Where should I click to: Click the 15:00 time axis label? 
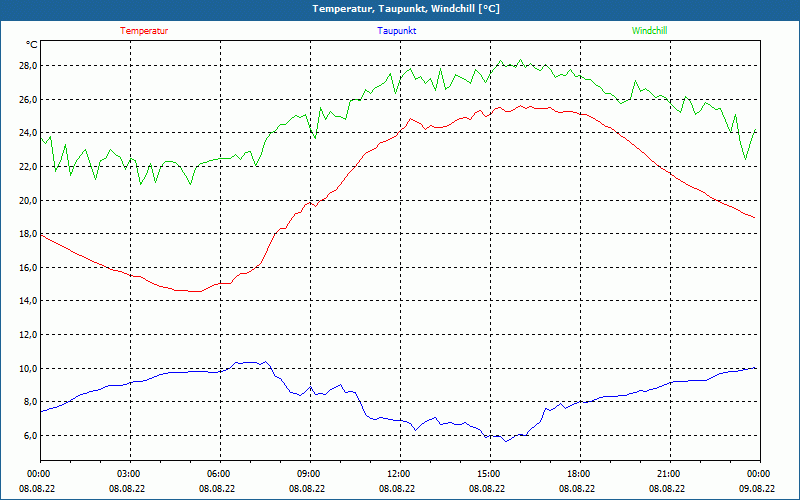click(x=489, y=474)
